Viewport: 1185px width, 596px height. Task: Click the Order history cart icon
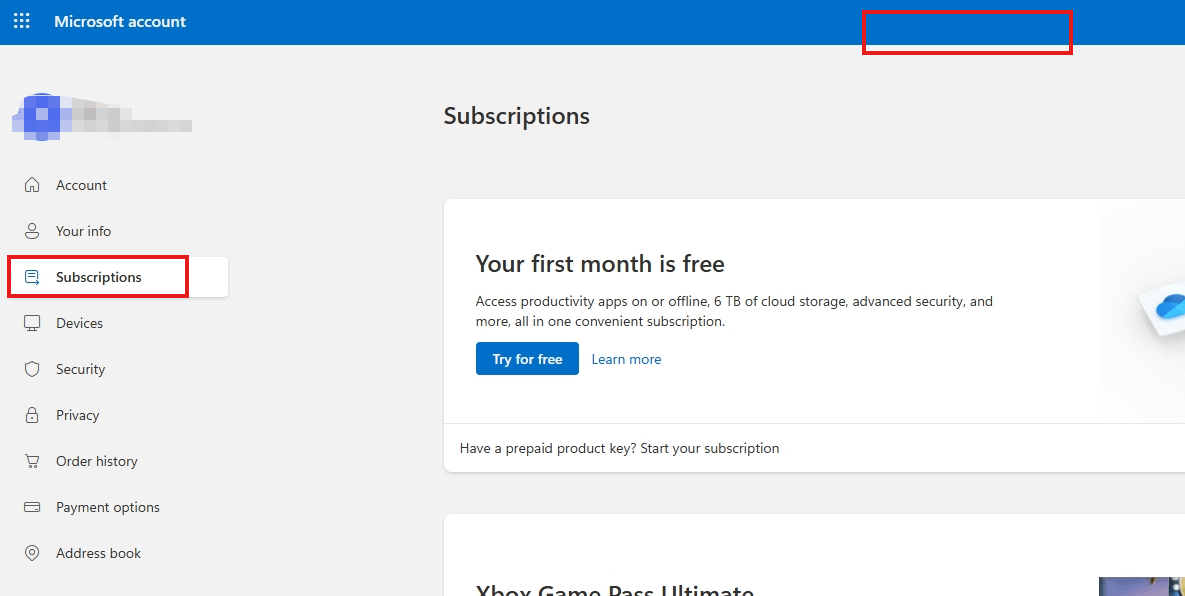(x=32, y=462)
